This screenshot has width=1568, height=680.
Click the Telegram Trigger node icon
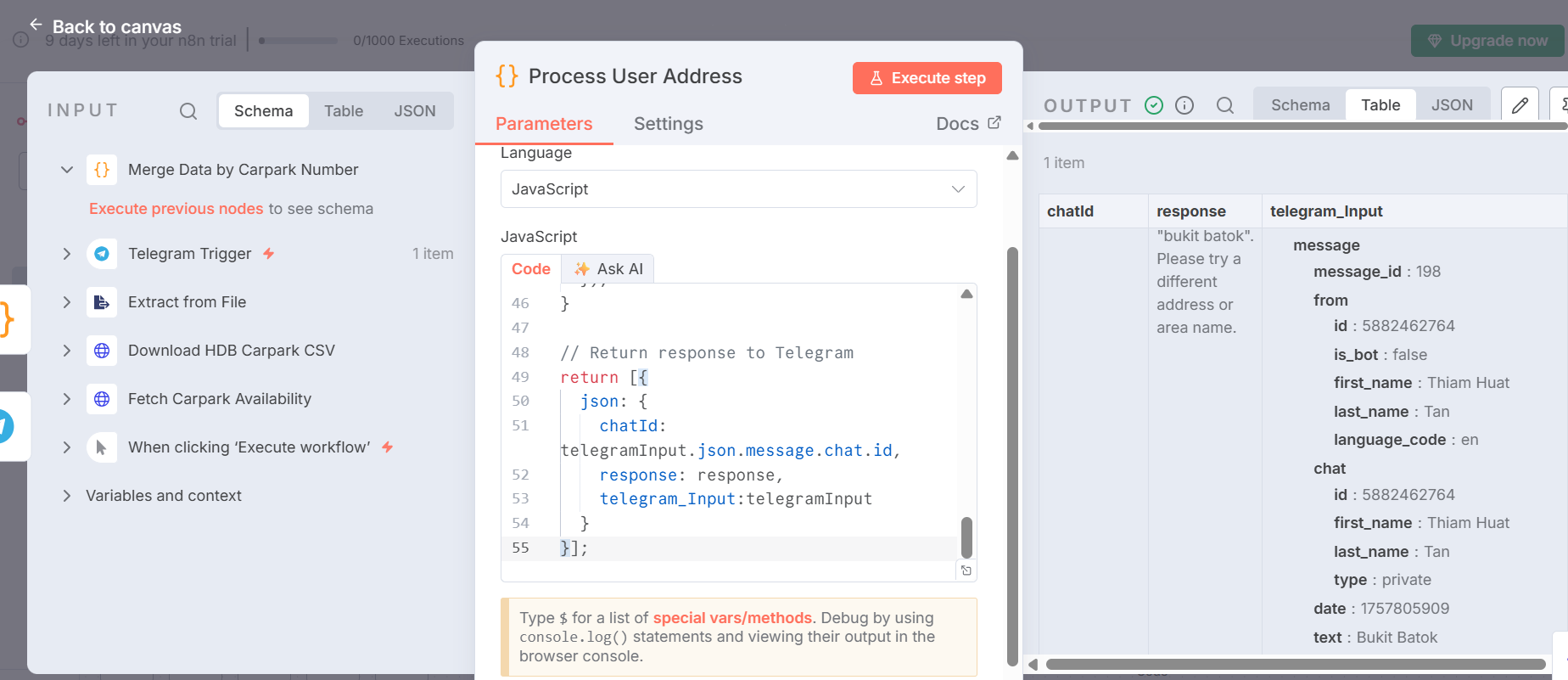(102, 254)
